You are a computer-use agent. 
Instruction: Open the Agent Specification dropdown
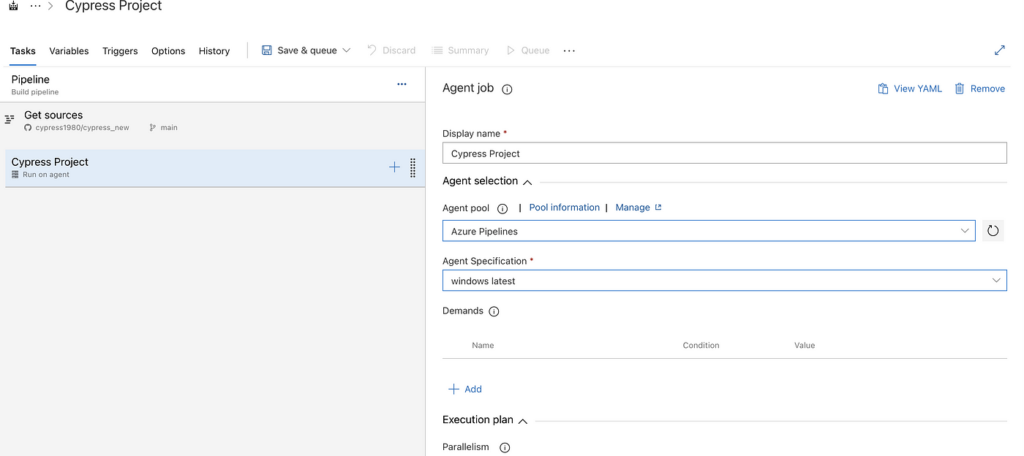[724, 280]
